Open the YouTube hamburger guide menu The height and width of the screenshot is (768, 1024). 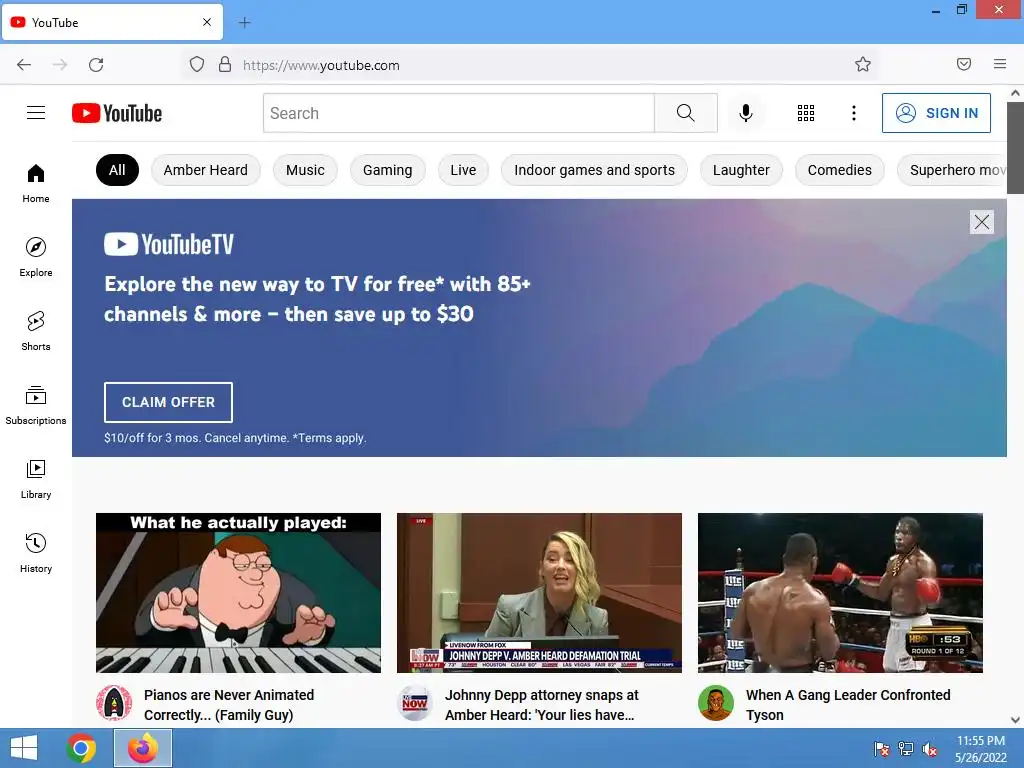coord(36,113)
